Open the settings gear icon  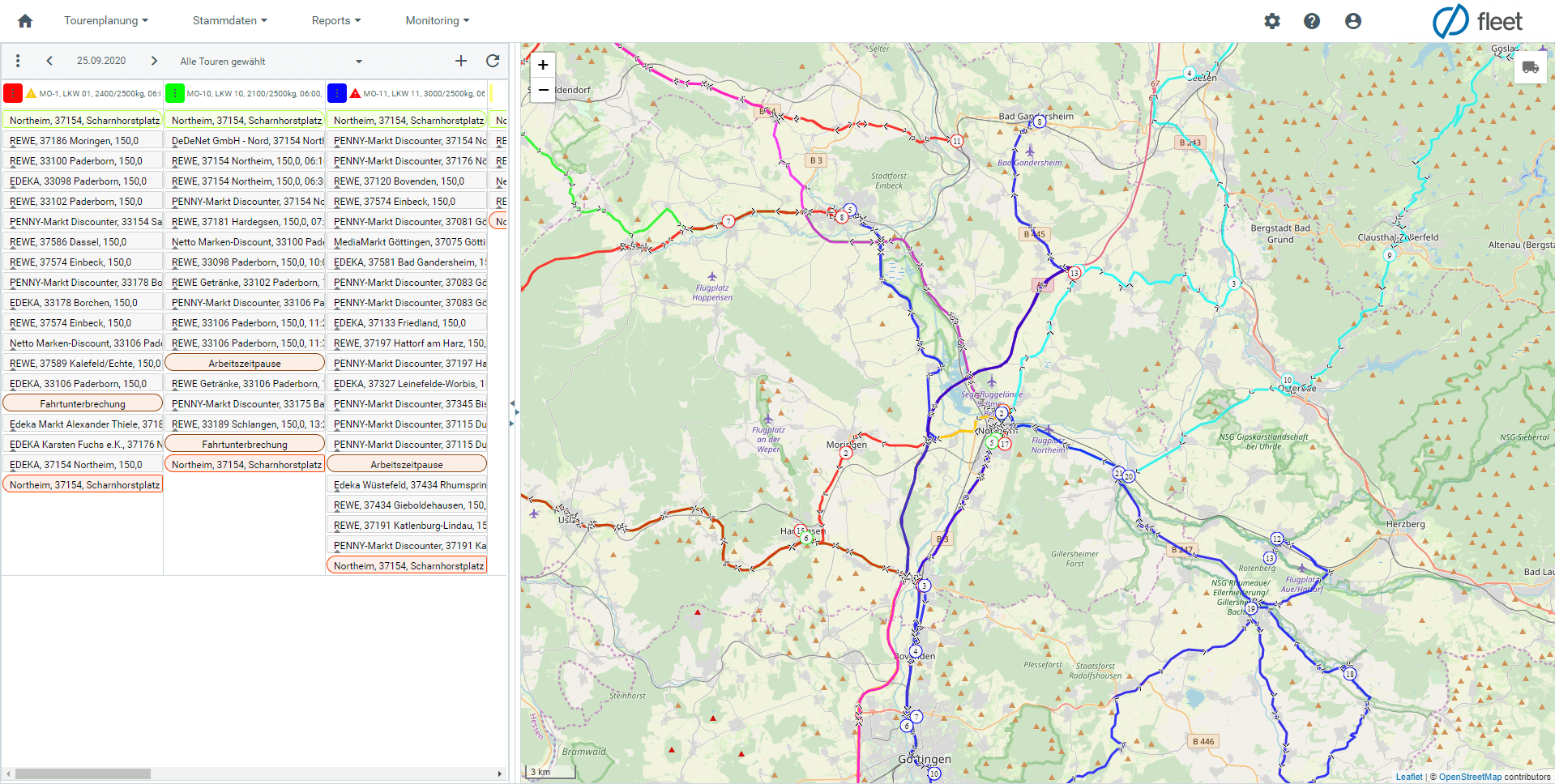[1272, 21]
